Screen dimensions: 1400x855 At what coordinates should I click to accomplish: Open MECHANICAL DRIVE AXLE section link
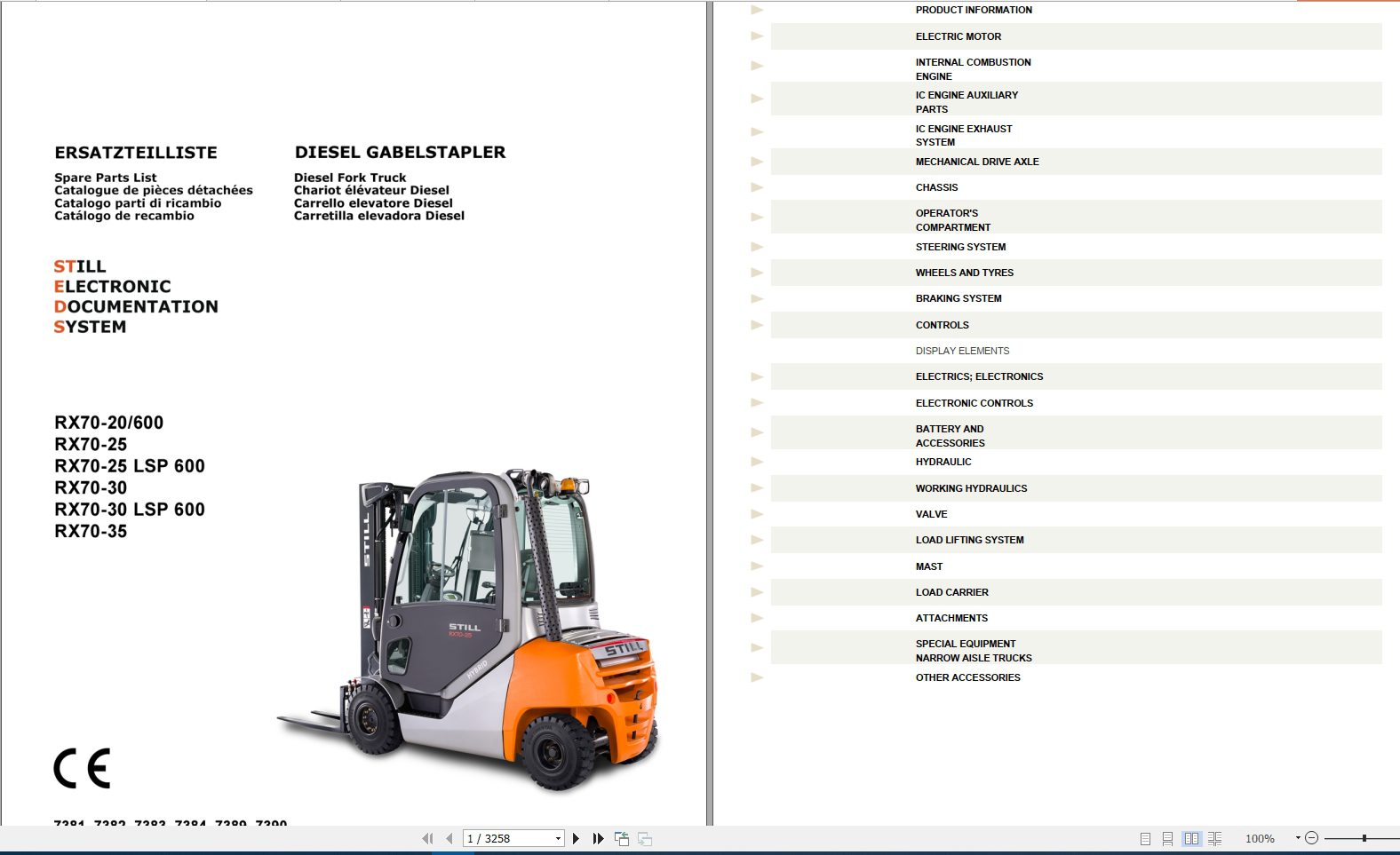coord(977,162)
